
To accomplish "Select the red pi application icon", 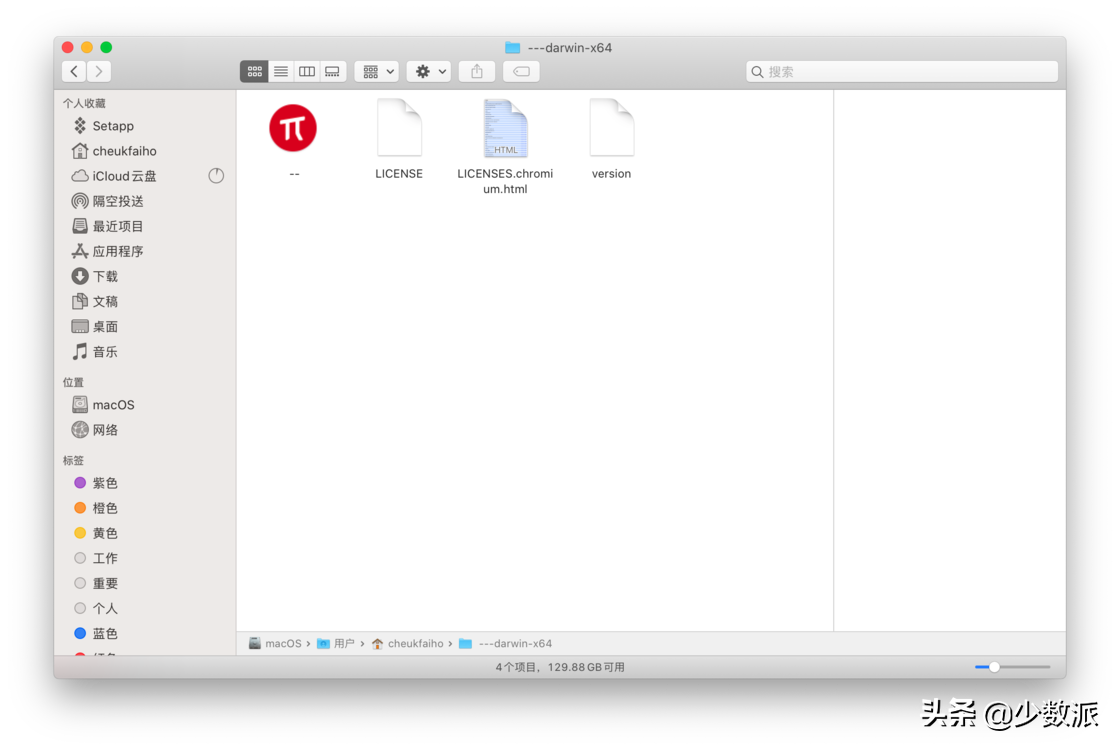I will pyautogui.click(x=293, y=129).
